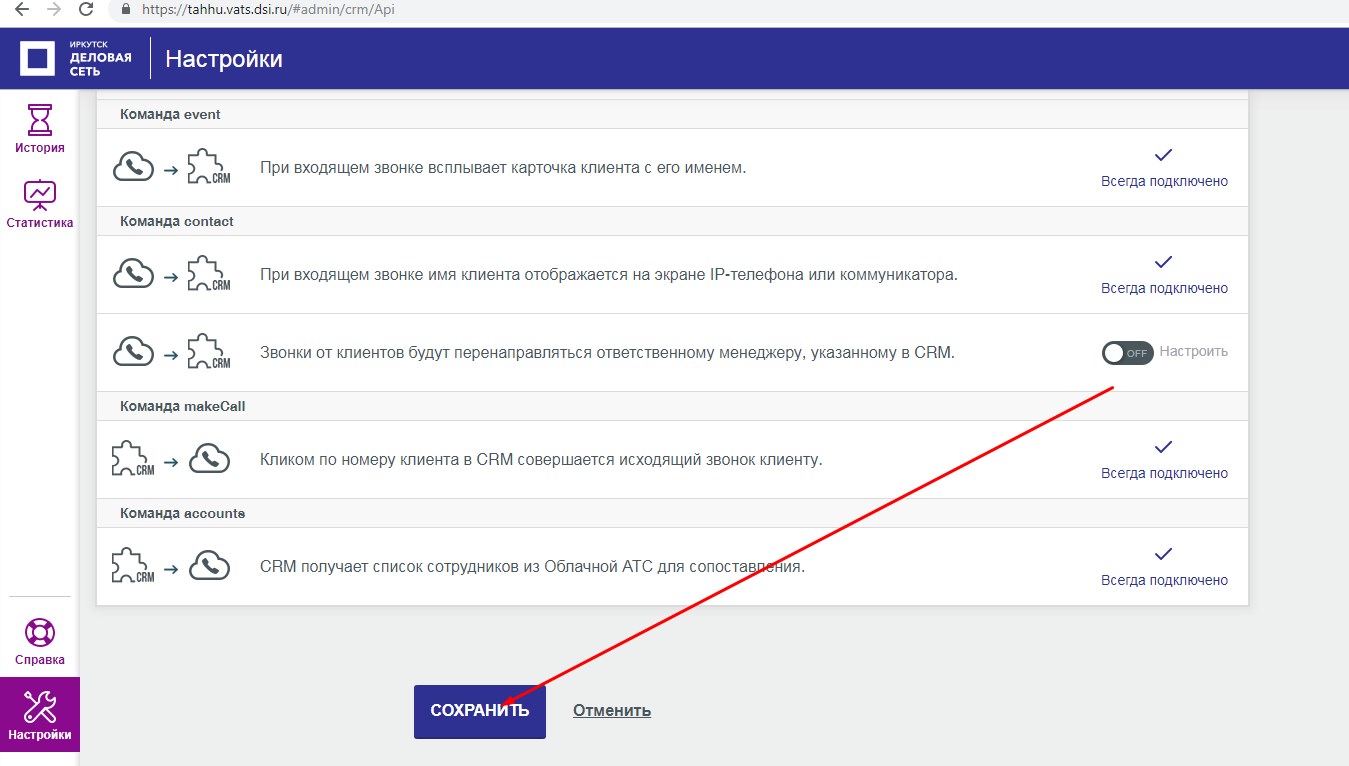
Task: Click Всегда подключено in the event row
Action: pyautogui.click(x=1164, y=182)
